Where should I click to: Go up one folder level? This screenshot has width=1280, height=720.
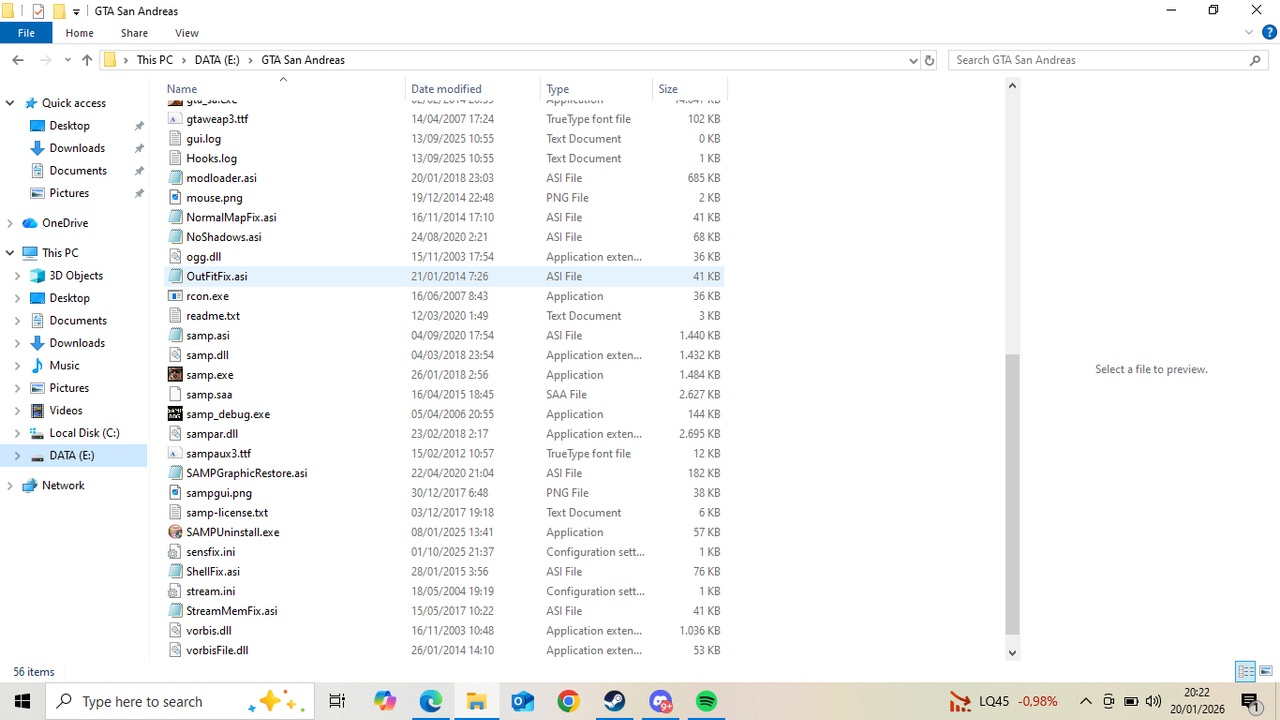point(87,60)
